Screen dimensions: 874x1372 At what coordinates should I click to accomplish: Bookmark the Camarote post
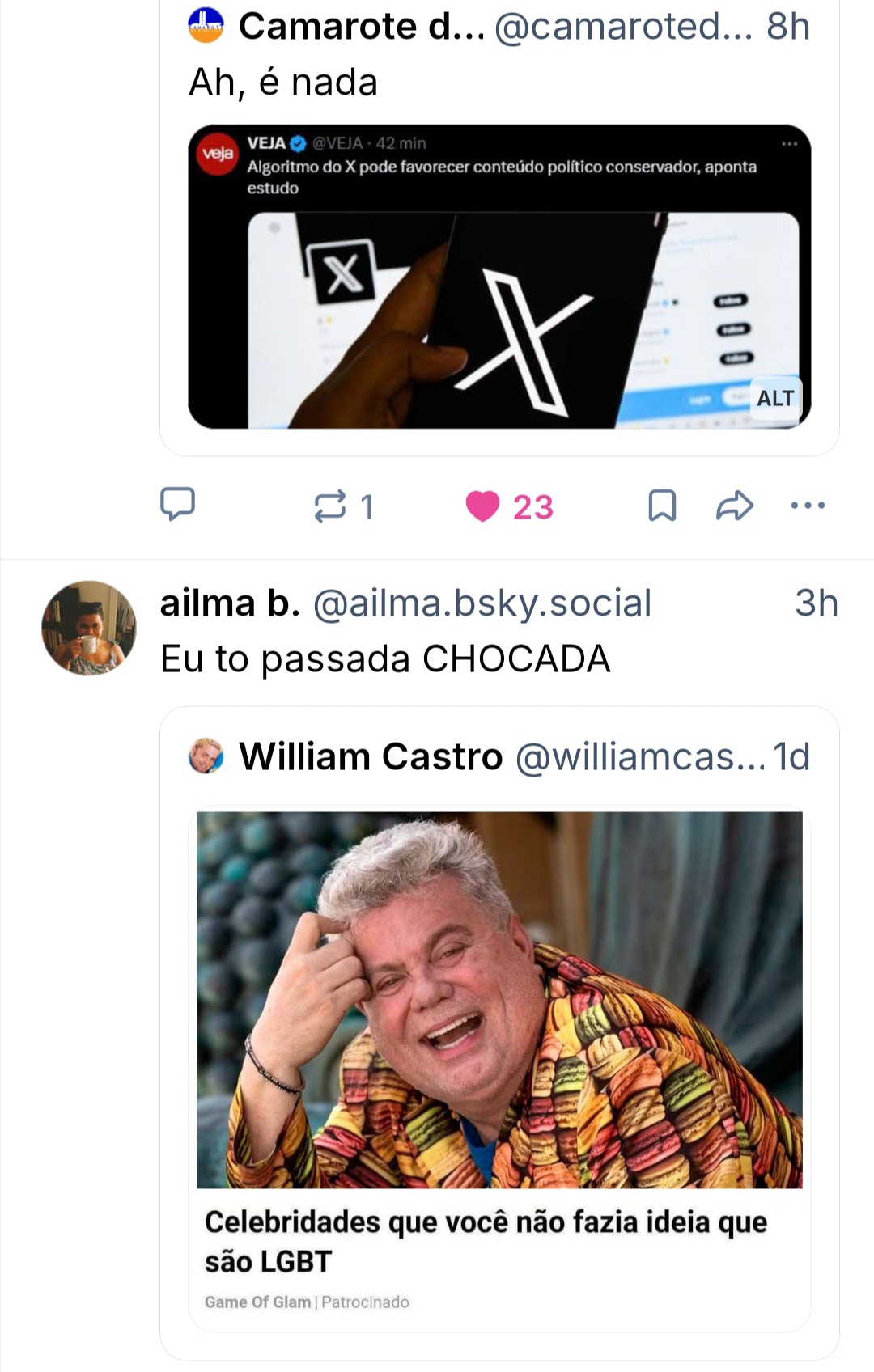pos(662,506)
